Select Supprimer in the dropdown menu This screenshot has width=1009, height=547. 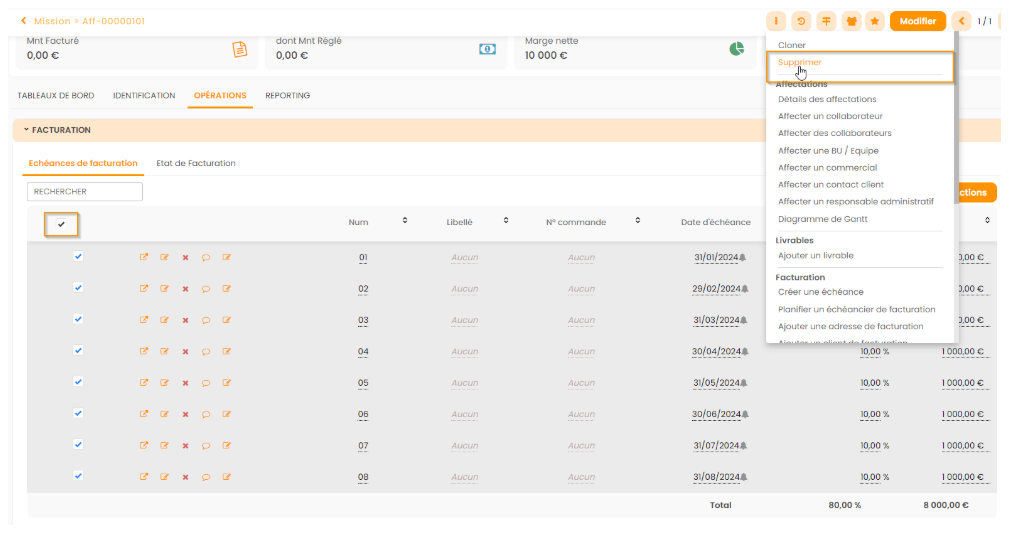800,63
